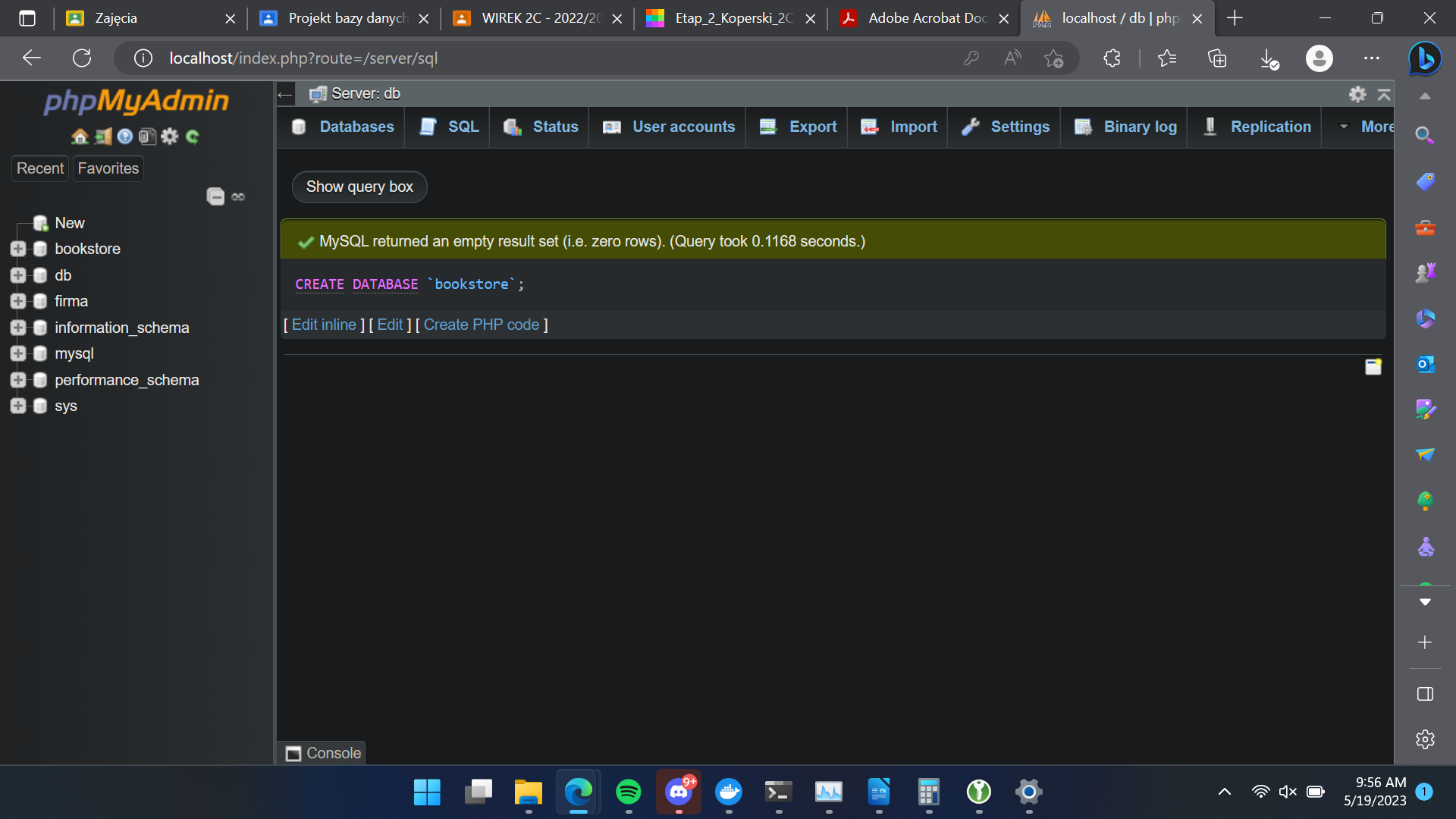Select information_schema database name
The width and height of the screenshot is (1456, 819).
pos(122,328)
